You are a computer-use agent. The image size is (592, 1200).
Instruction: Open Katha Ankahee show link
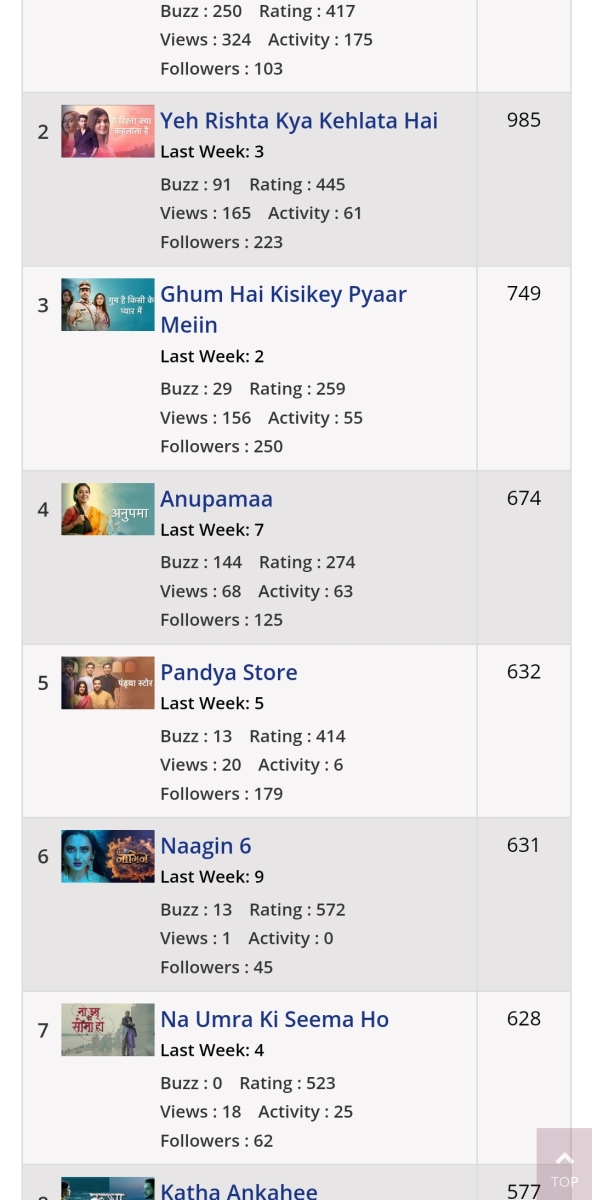(x=239, y=1190)
